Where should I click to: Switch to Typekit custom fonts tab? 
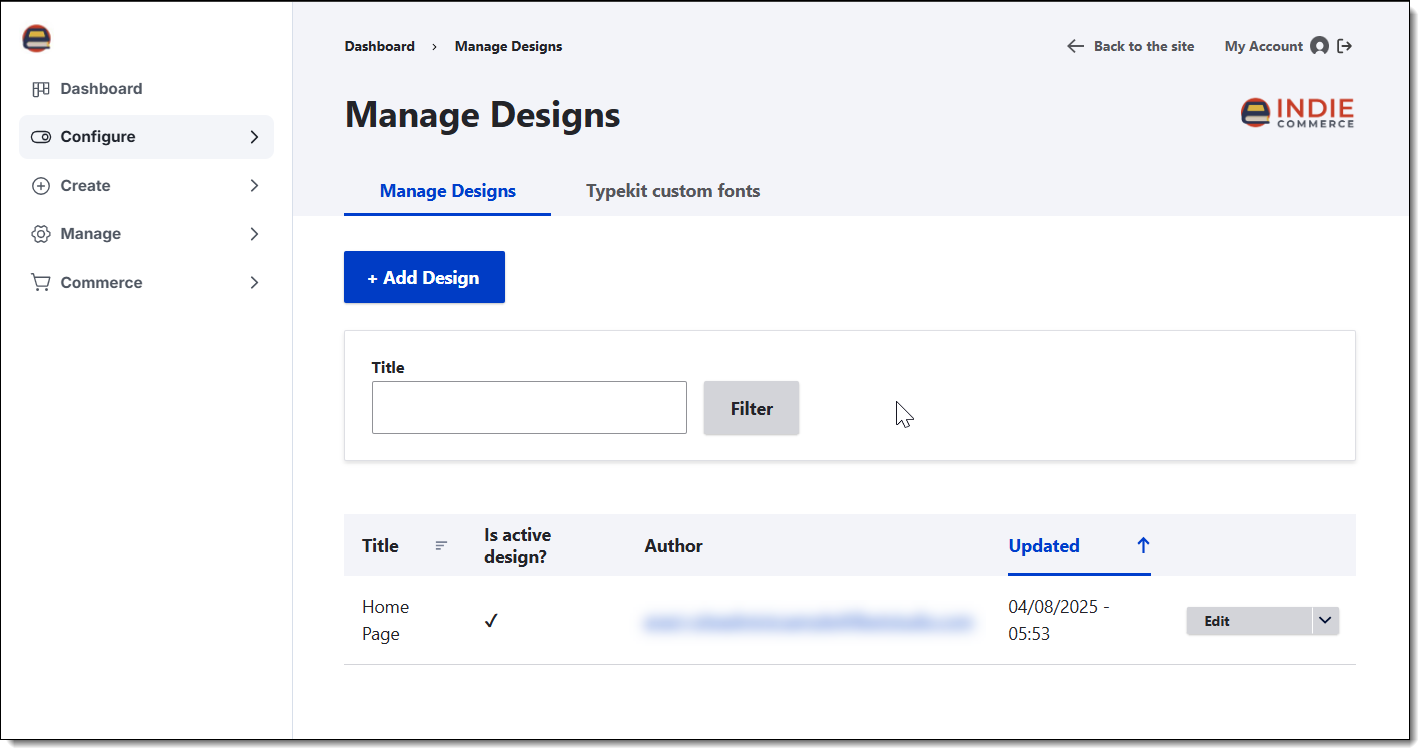pos(673,191)
